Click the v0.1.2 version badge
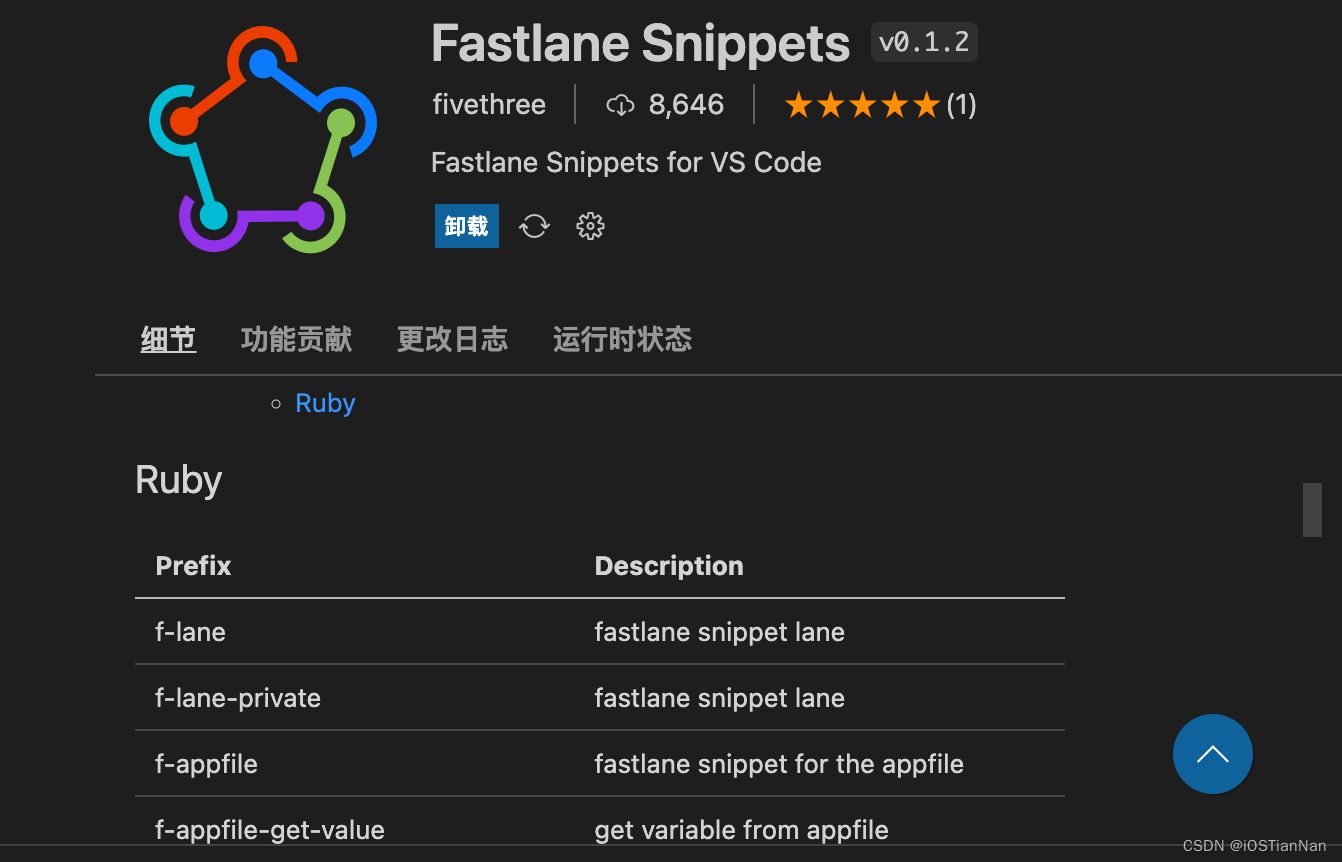The image size is (1342, 862). pos(923,42)
